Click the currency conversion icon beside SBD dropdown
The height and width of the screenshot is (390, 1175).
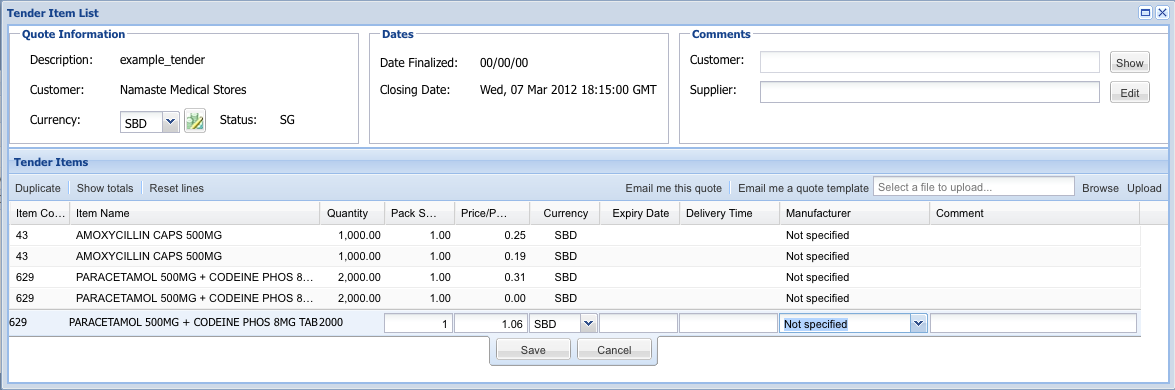(195, 121)
